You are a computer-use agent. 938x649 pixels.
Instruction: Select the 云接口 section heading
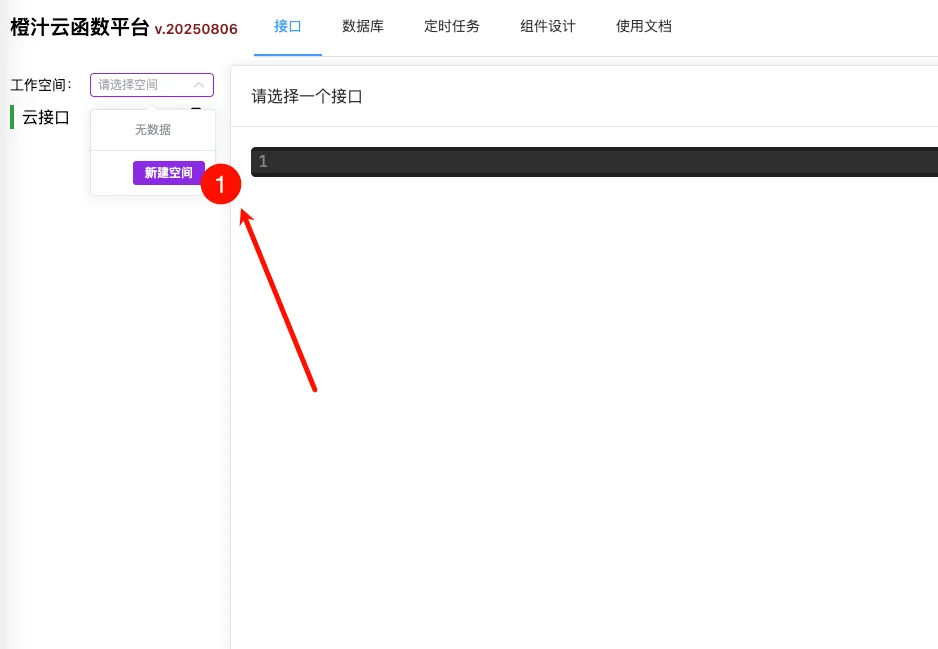pyautogui.click(x=46, y=117)
